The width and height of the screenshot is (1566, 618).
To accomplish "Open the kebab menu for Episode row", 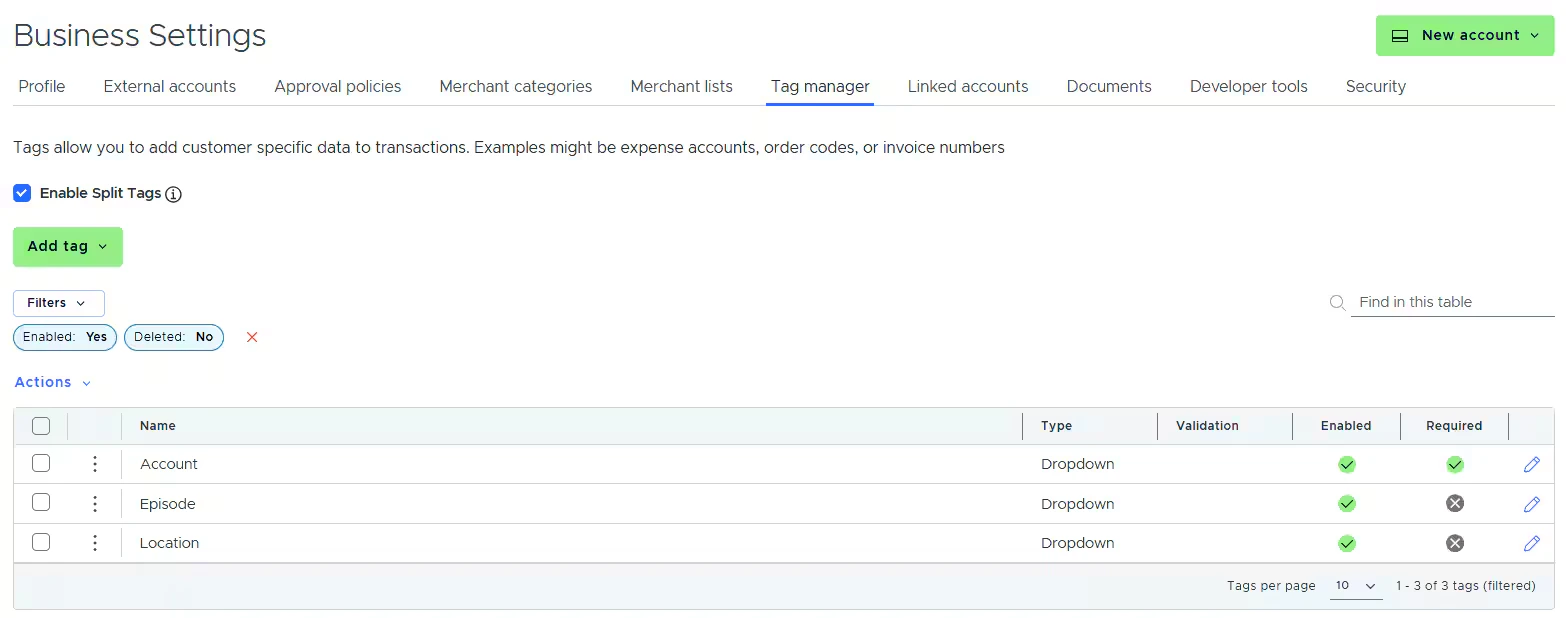I will 95,504.
